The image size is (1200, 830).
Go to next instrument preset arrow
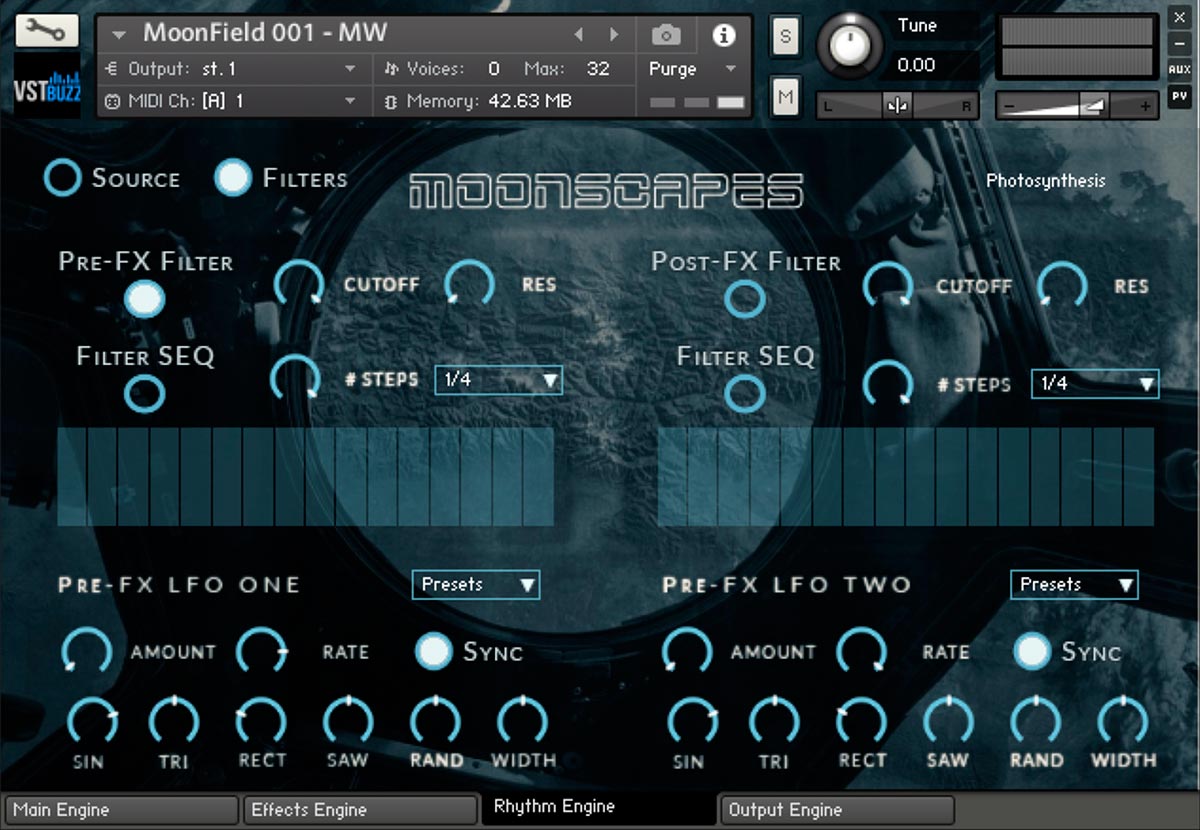(x=614, y=35)
